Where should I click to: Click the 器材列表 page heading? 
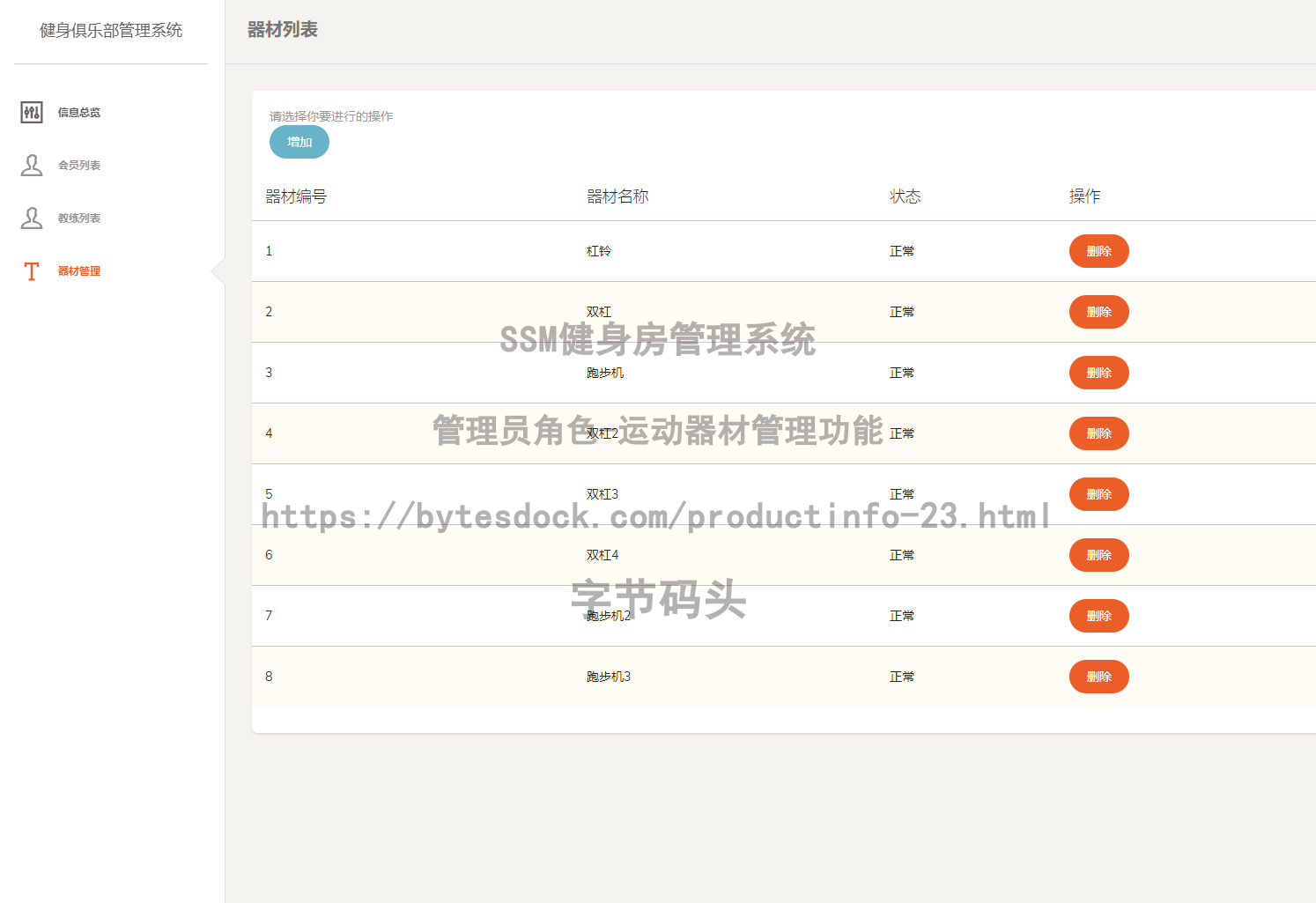(x=283, y=30)
